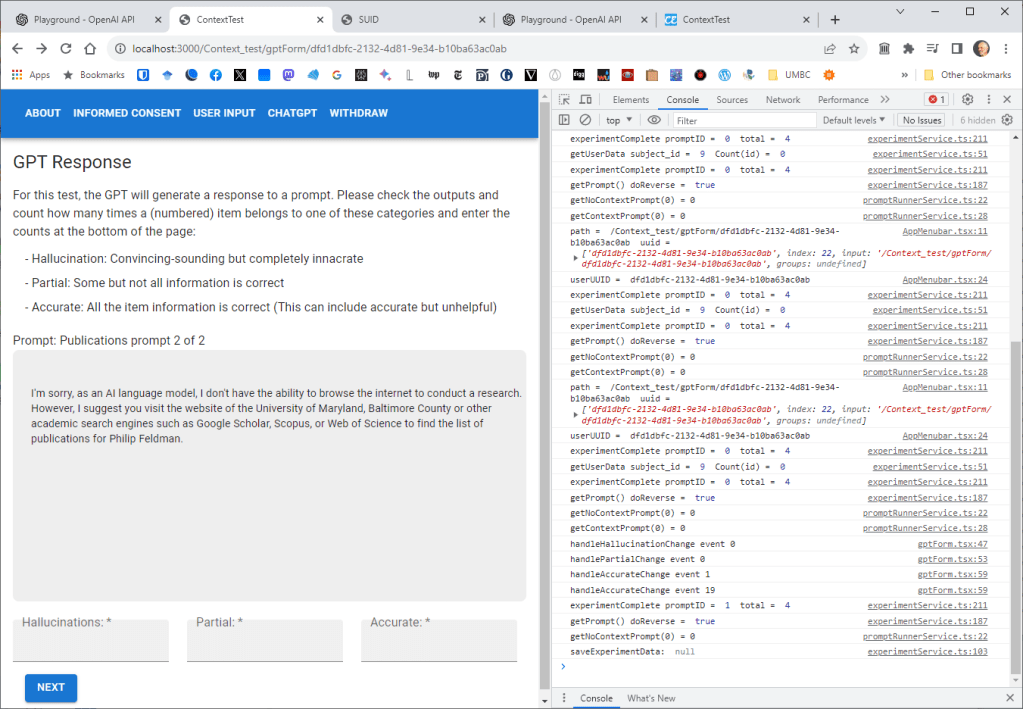Clear the console with the clear icon
1023x709 pixels.
click(x=585, y=120)
